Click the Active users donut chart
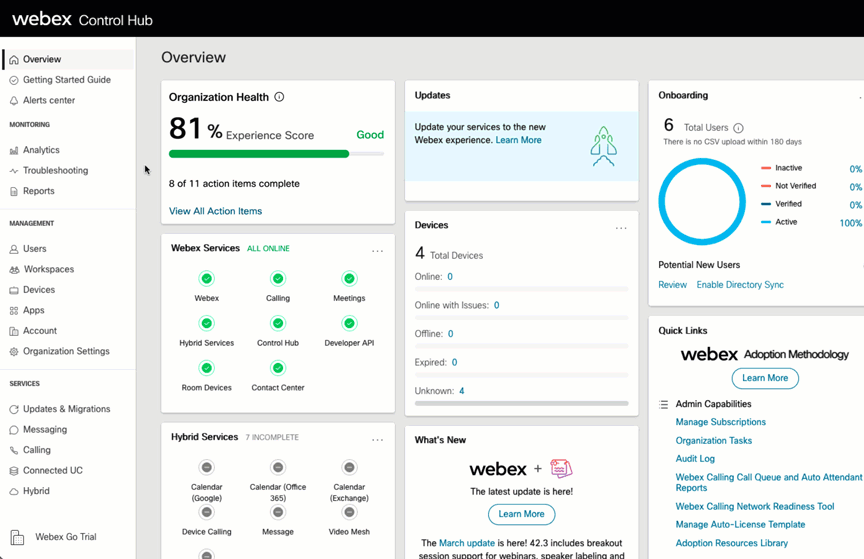 tap(702, 202)
